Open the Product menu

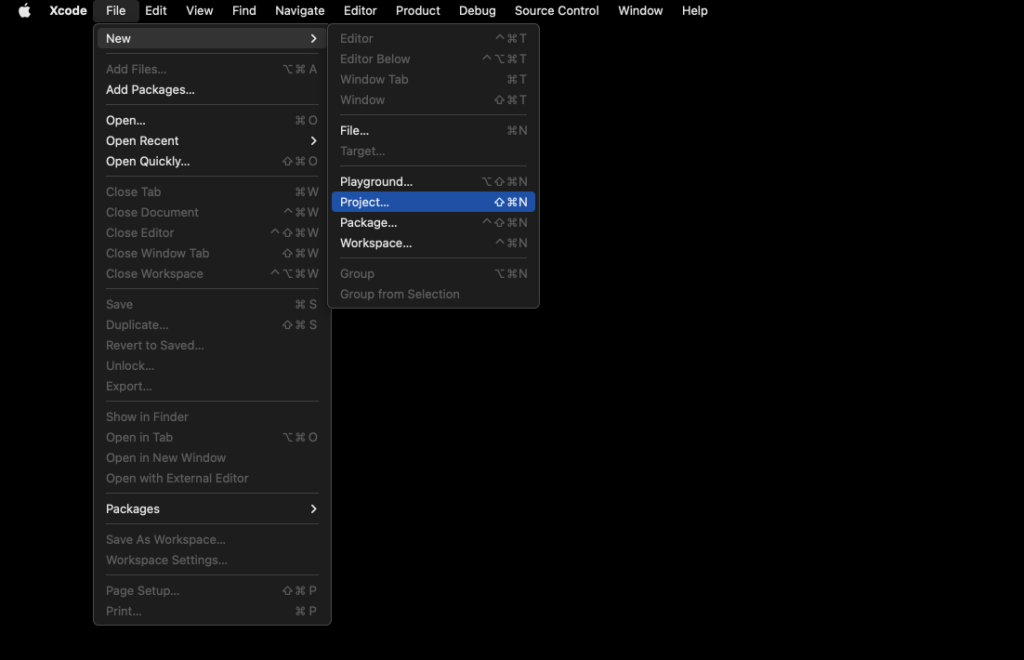(x=417, y=10)
